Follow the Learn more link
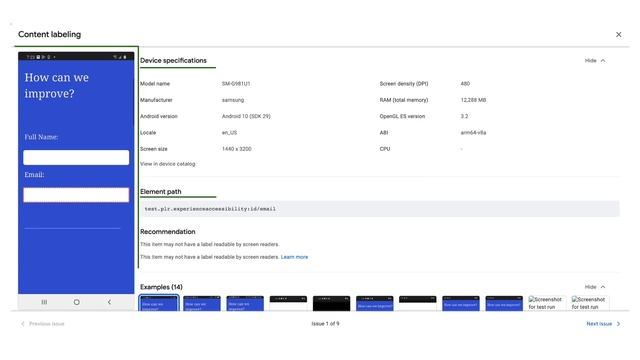Viewport: 640px width, 360px height. (294, 257)
